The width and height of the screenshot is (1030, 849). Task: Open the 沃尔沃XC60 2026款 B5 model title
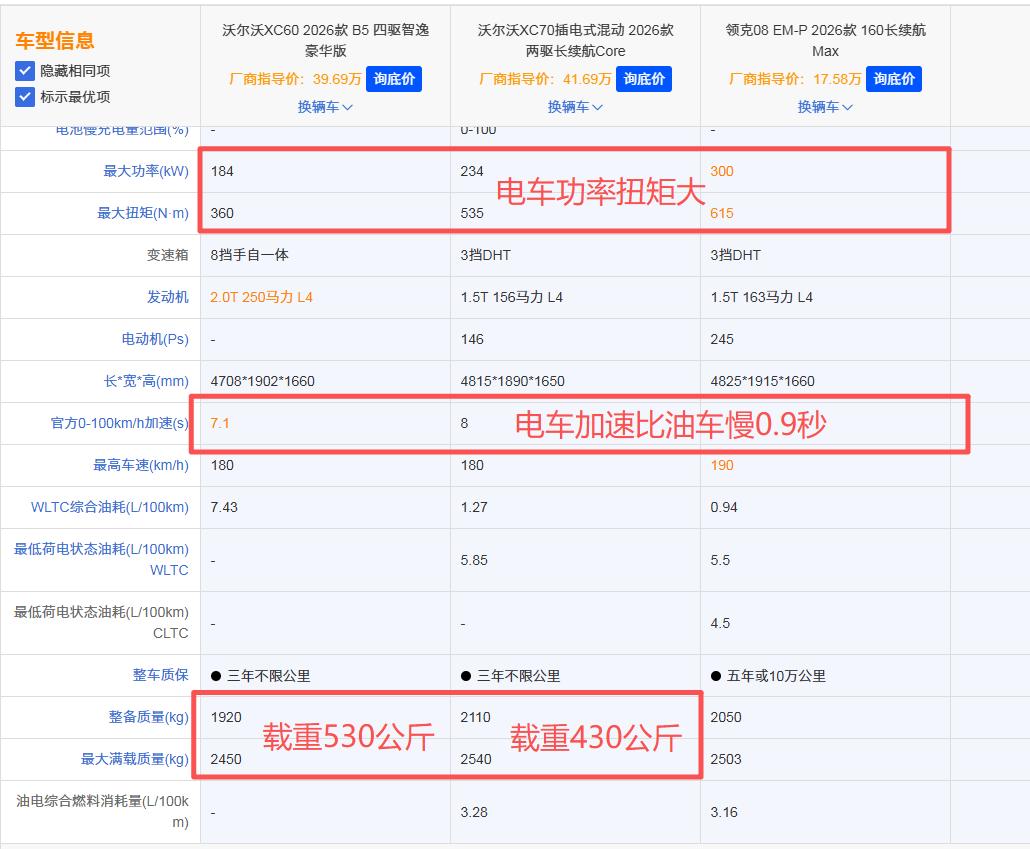pyautogui.click(x=325, y=40)
